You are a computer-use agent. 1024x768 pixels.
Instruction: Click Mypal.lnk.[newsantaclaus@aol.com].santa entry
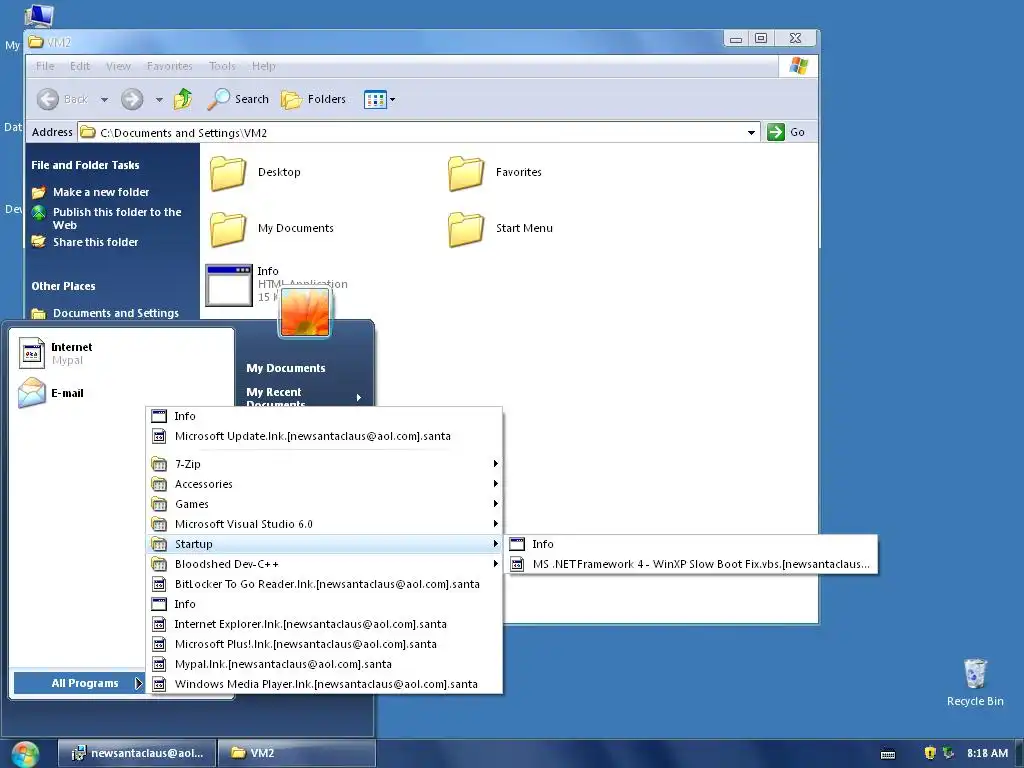click(x=325, y=664)
